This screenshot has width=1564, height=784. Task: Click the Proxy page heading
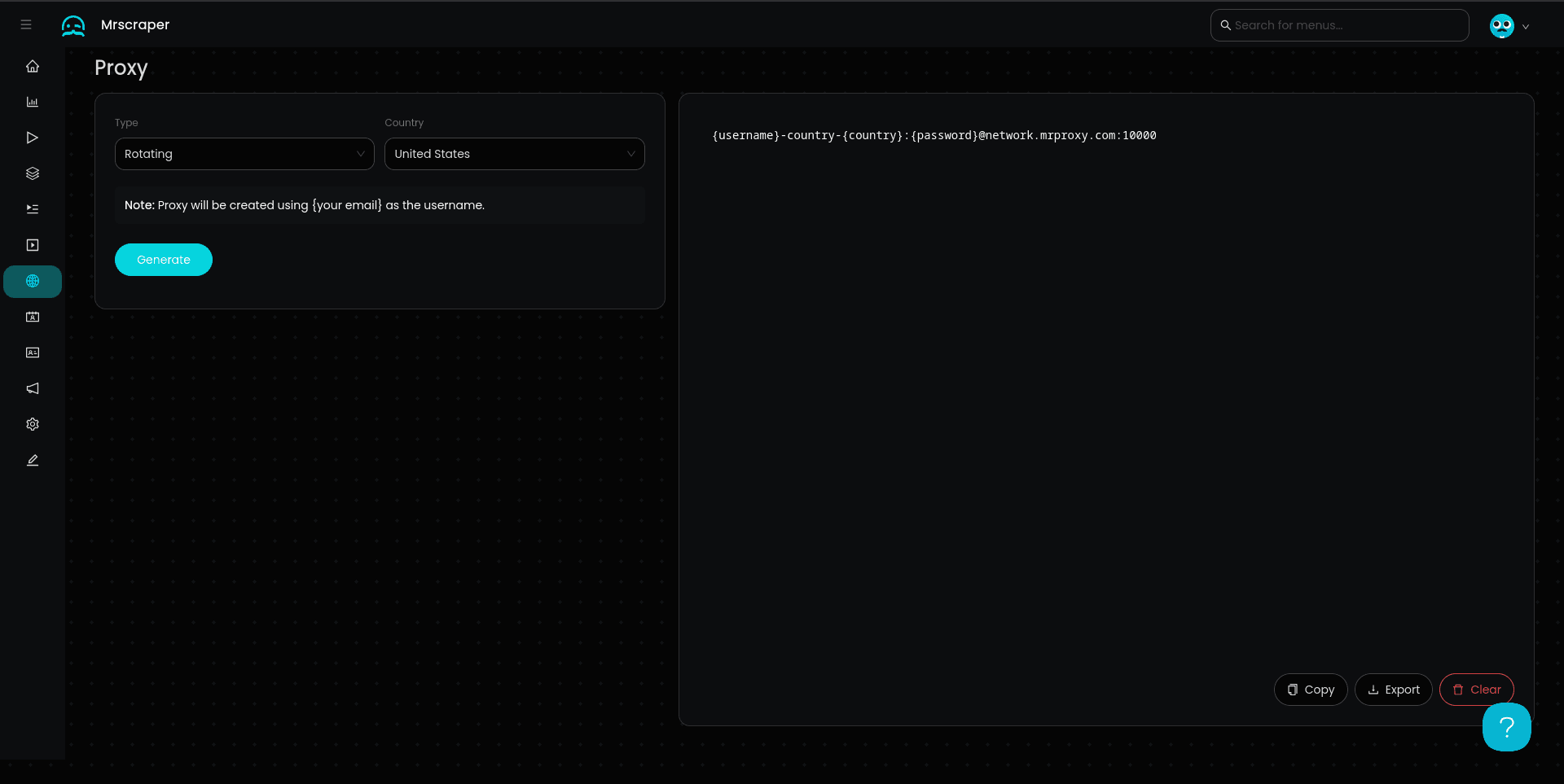coord(121,68)
